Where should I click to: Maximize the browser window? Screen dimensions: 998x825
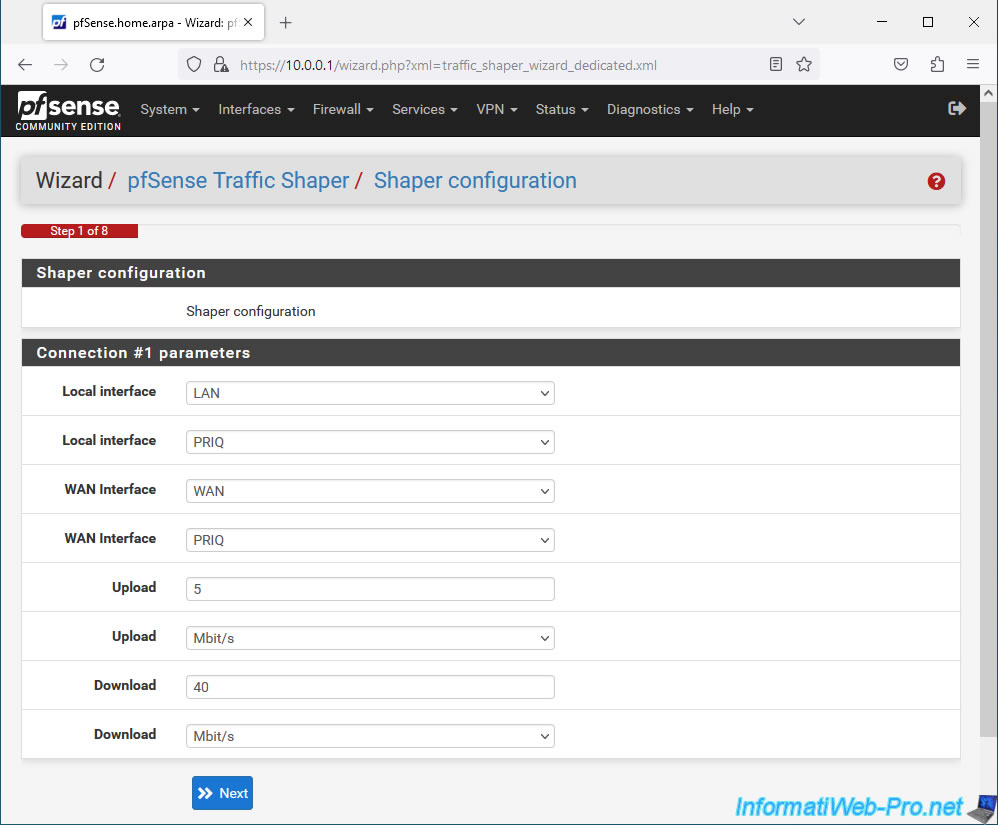click(x=927, y=22)
